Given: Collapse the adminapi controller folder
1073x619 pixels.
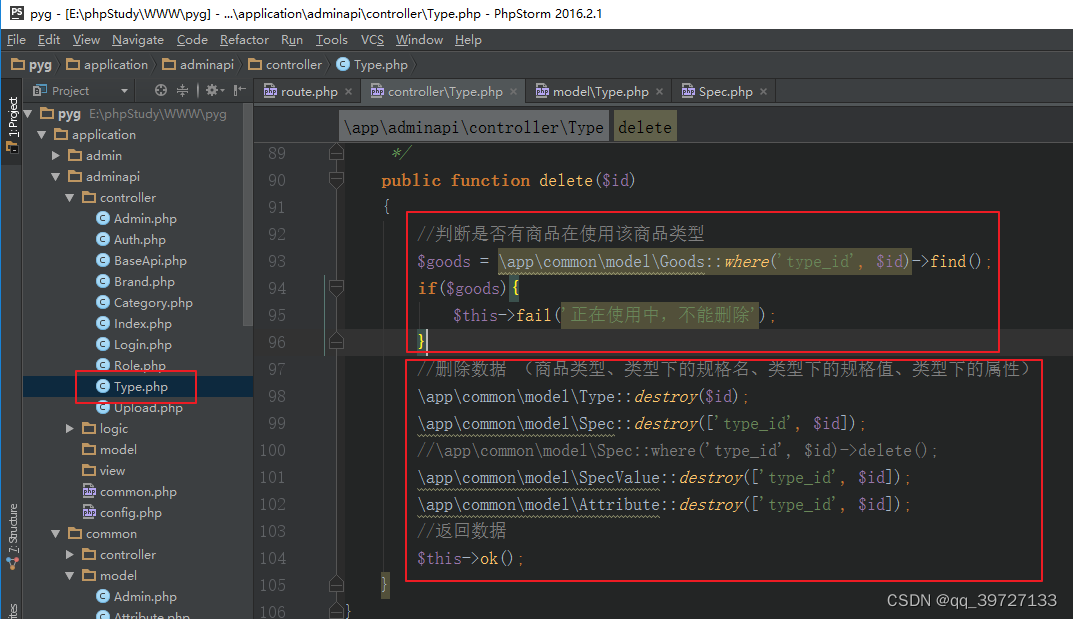Looking at the screenshot, I should coord(70,198).
